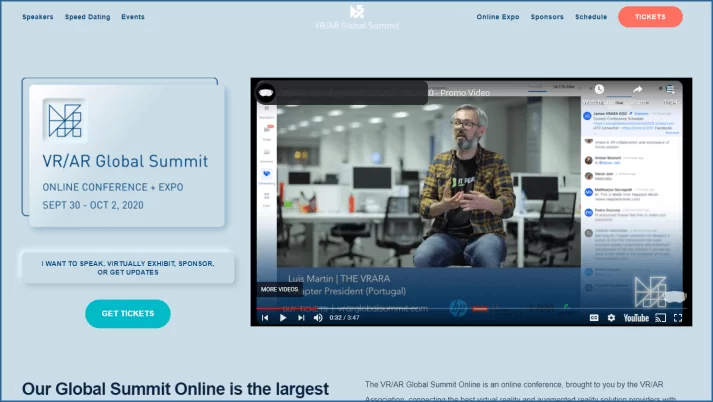713x402 pixels.
Task: Open the video on YouTube
Action: pyautogui.click(x=636, y=318)
